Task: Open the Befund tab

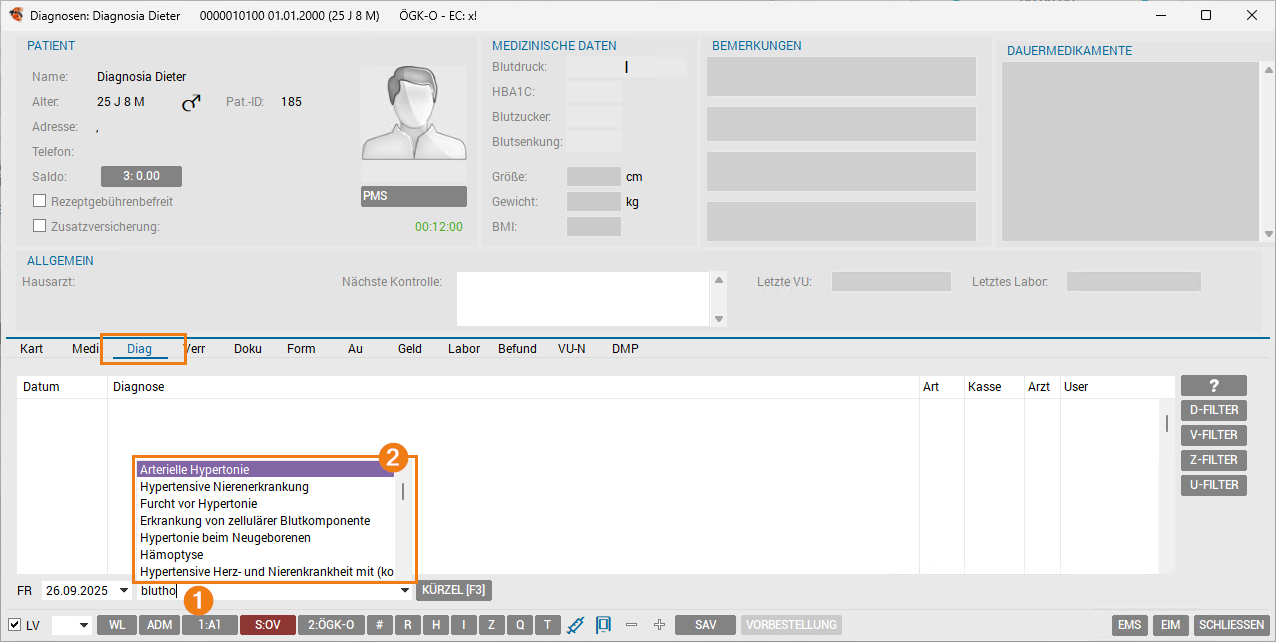Action: coord(517,349)
